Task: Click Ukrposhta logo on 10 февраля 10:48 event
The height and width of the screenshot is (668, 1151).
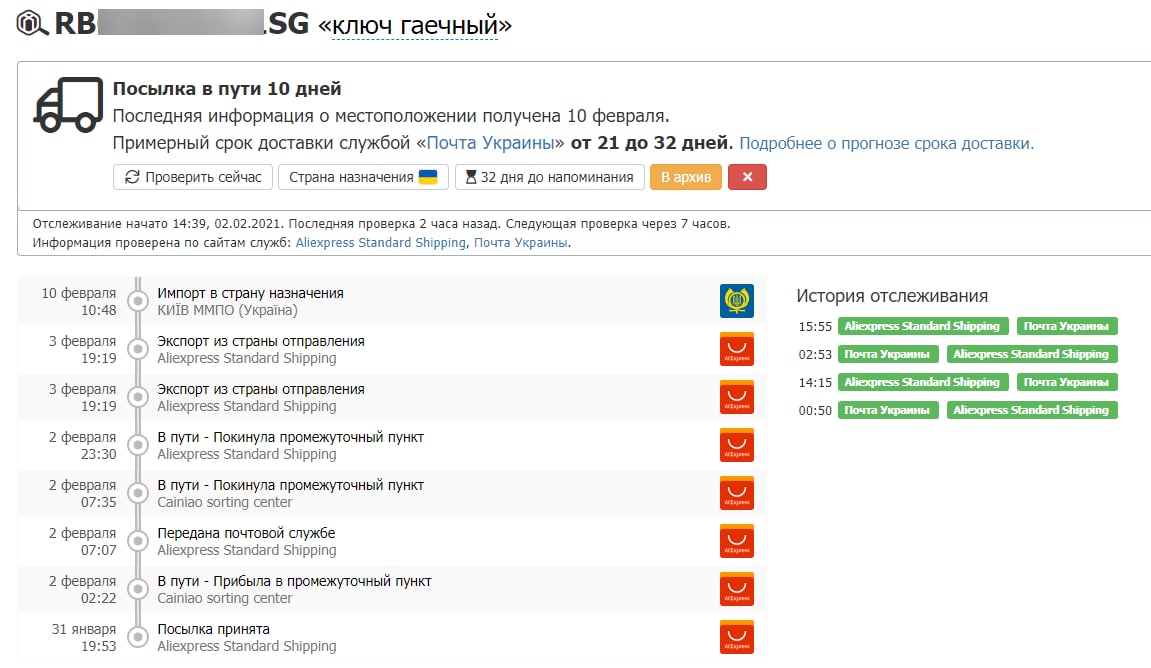Action: [x=736, y=301]
